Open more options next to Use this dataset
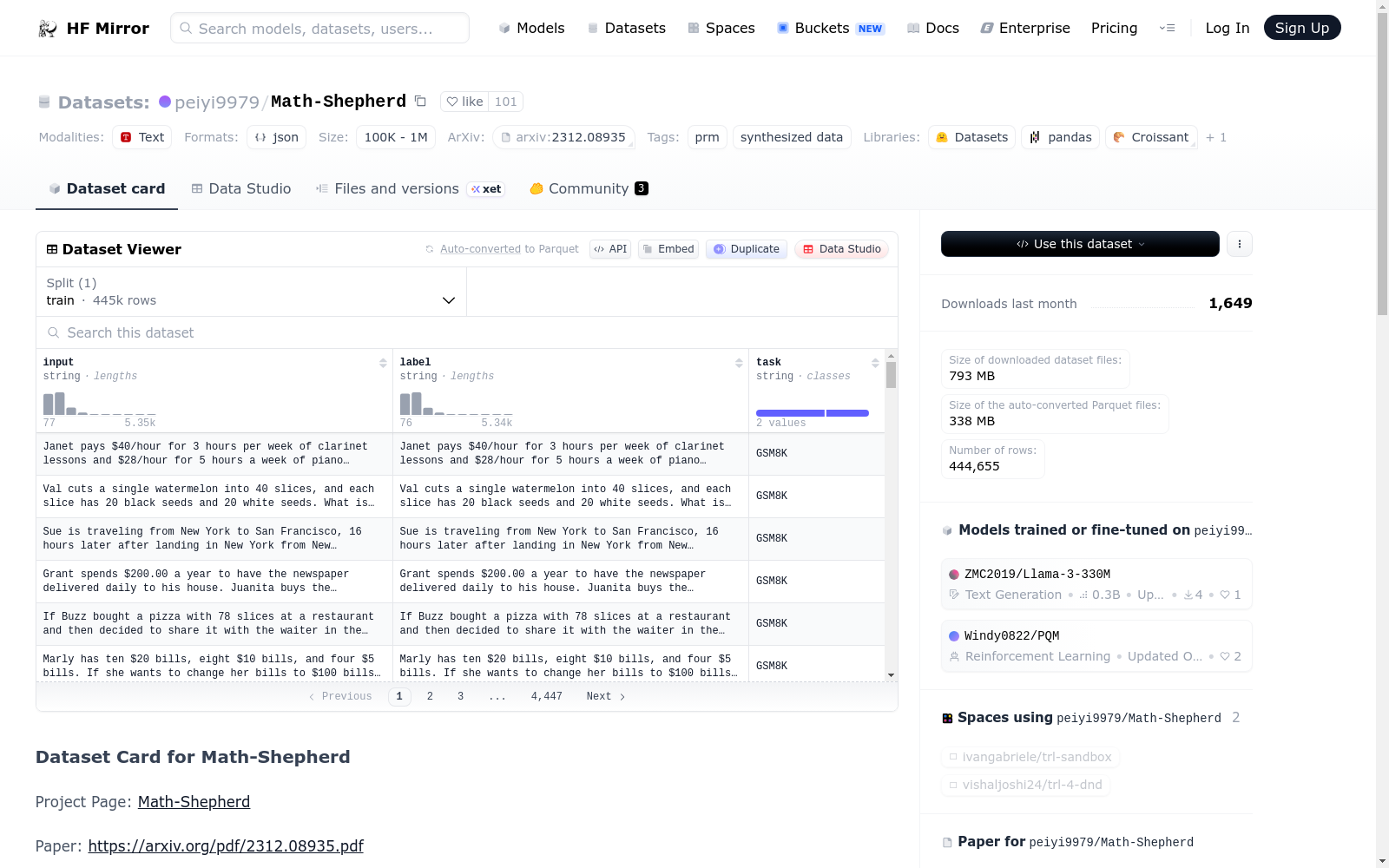The image size is (1389, 868). (1240, 244)
